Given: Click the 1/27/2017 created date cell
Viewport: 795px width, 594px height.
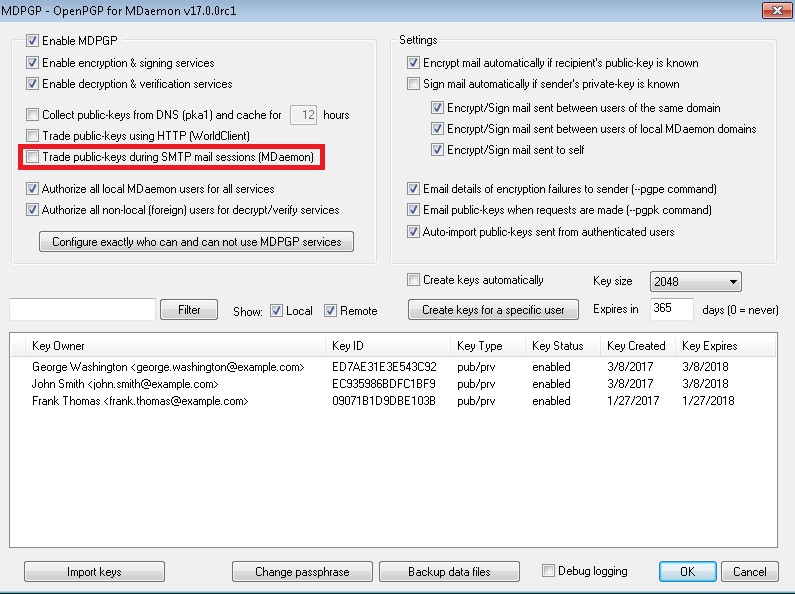Looking at the screenshot, I should (633, 401).
